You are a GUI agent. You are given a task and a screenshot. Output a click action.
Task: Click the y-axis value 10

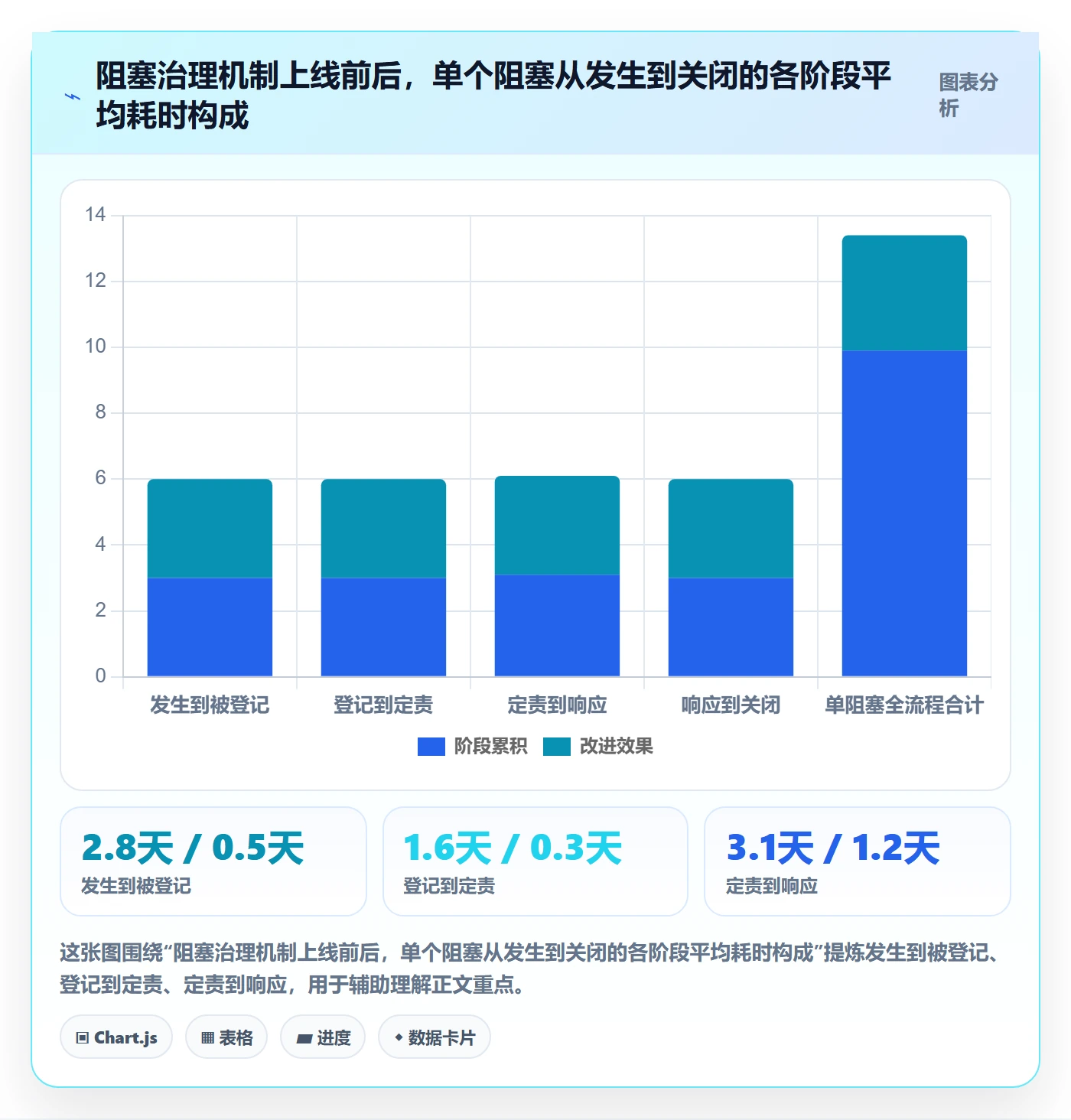[96, 347]
